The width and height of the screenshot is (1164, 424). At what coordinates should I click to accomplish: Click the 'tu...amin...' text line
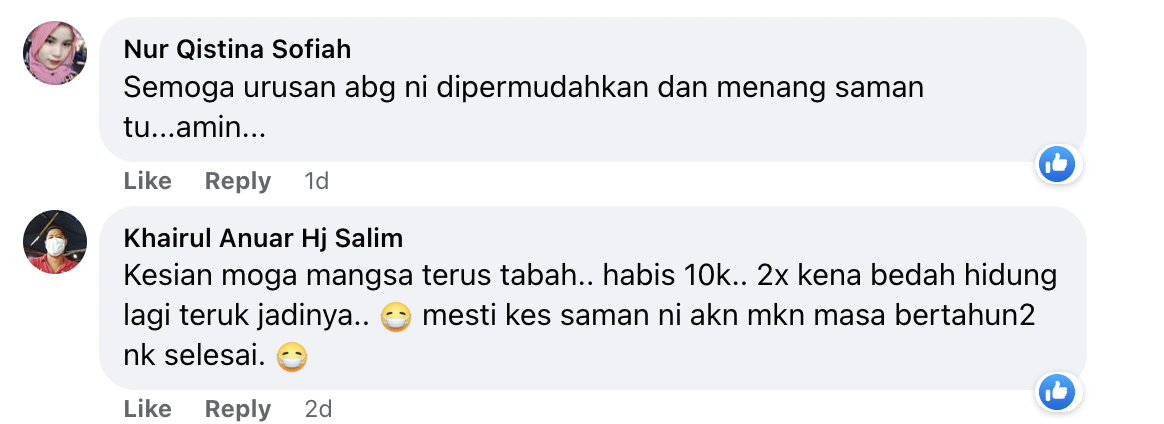(x=194, y=129)
